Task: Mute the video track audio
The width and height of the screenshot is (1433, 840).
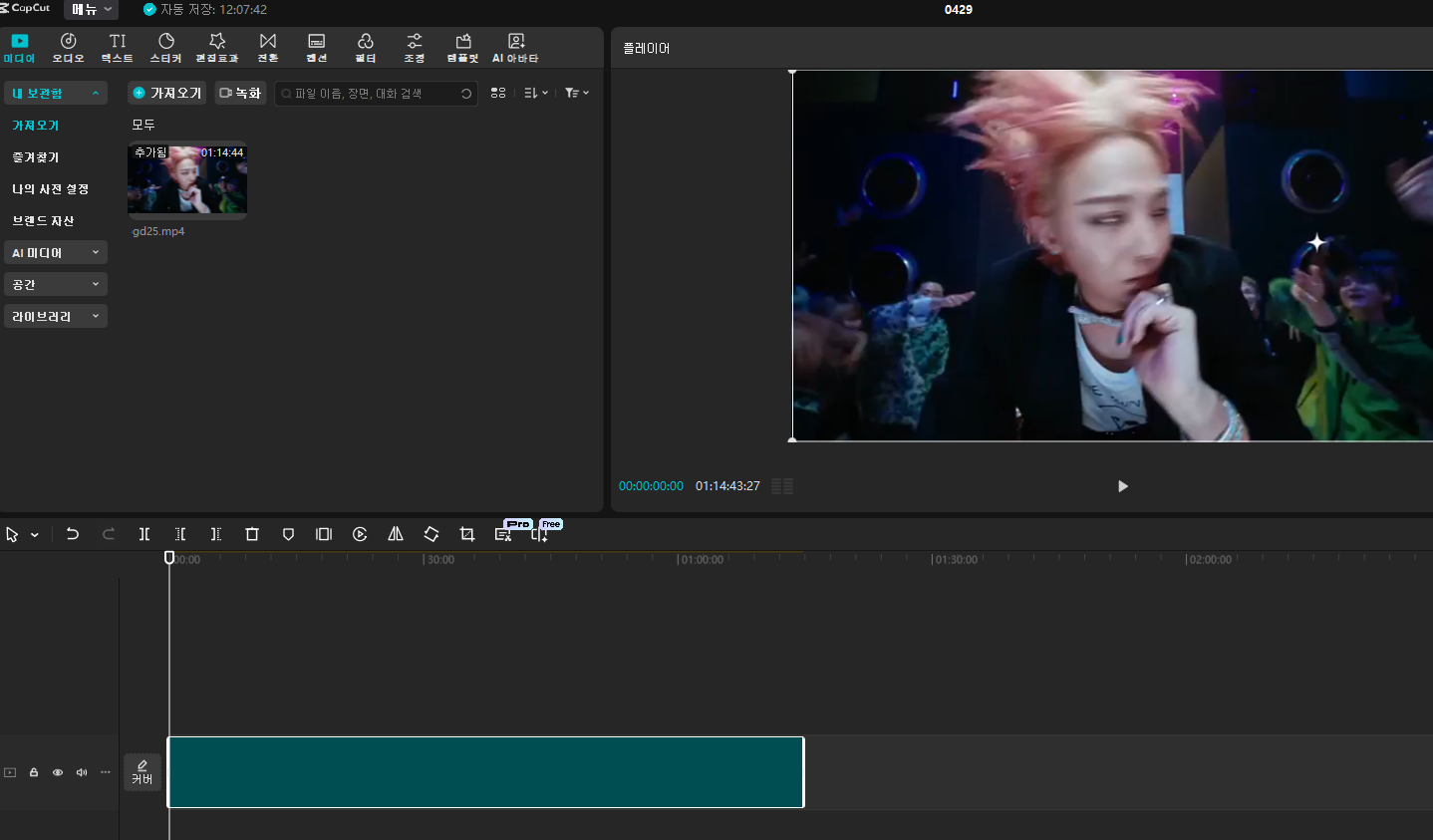Action: coord(82,772)
